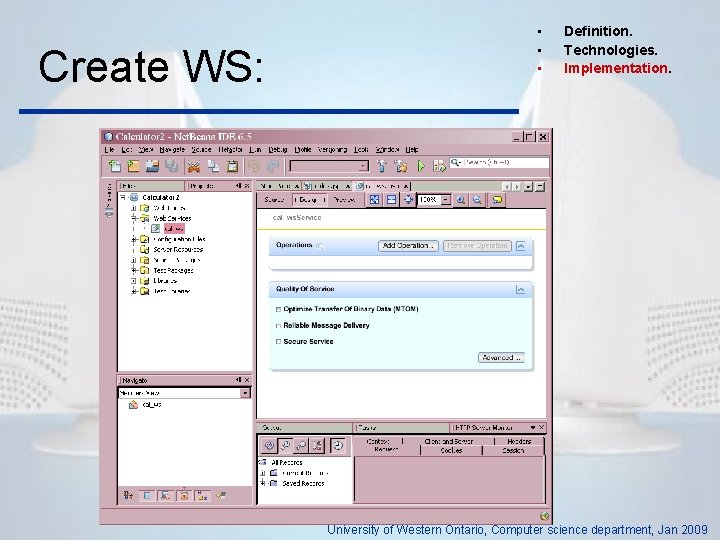This screenshot has width=720, height=540.
Task: Click the Build Main Project hammer icon
Action: point(381,166)
